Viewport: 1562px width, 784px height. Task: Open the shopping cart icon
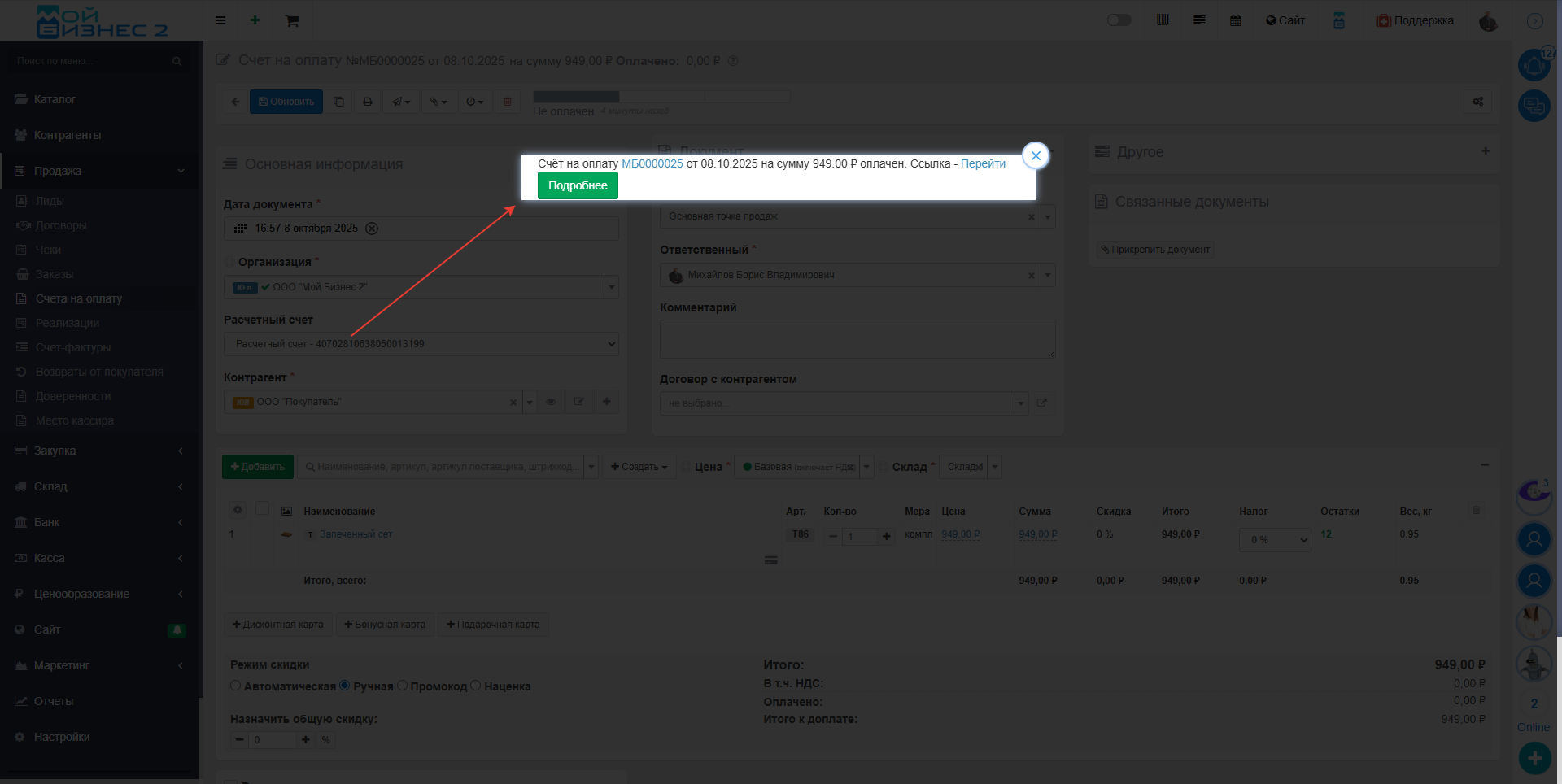(x=292, y=20)
